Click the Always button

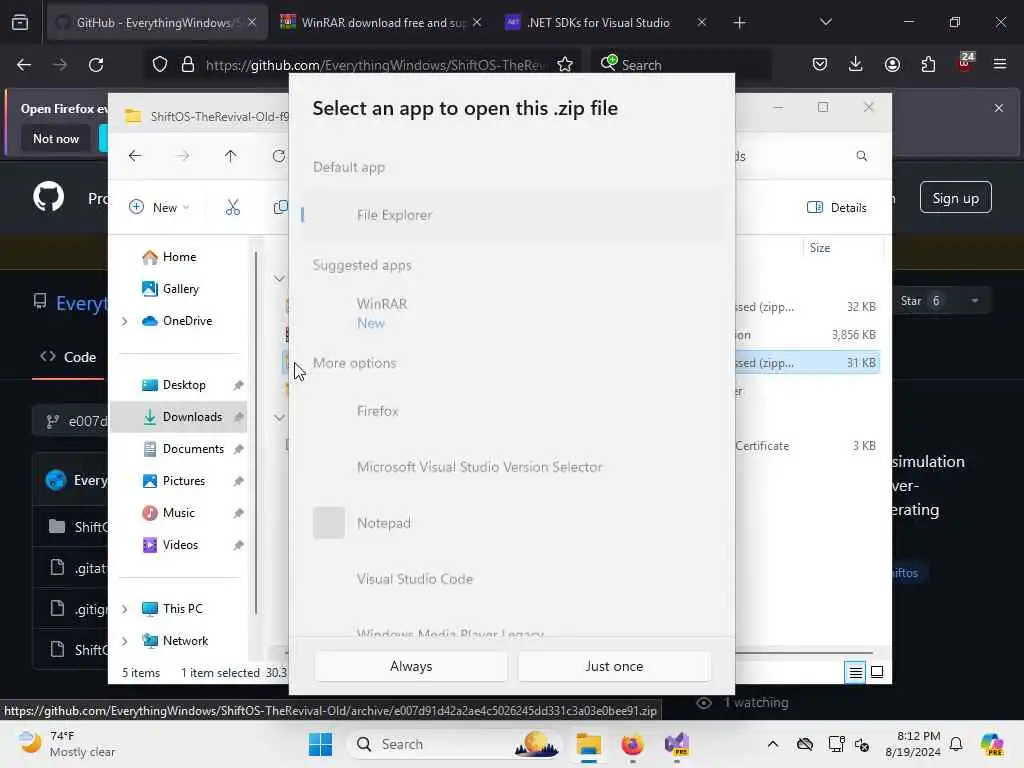coord(411,666)
